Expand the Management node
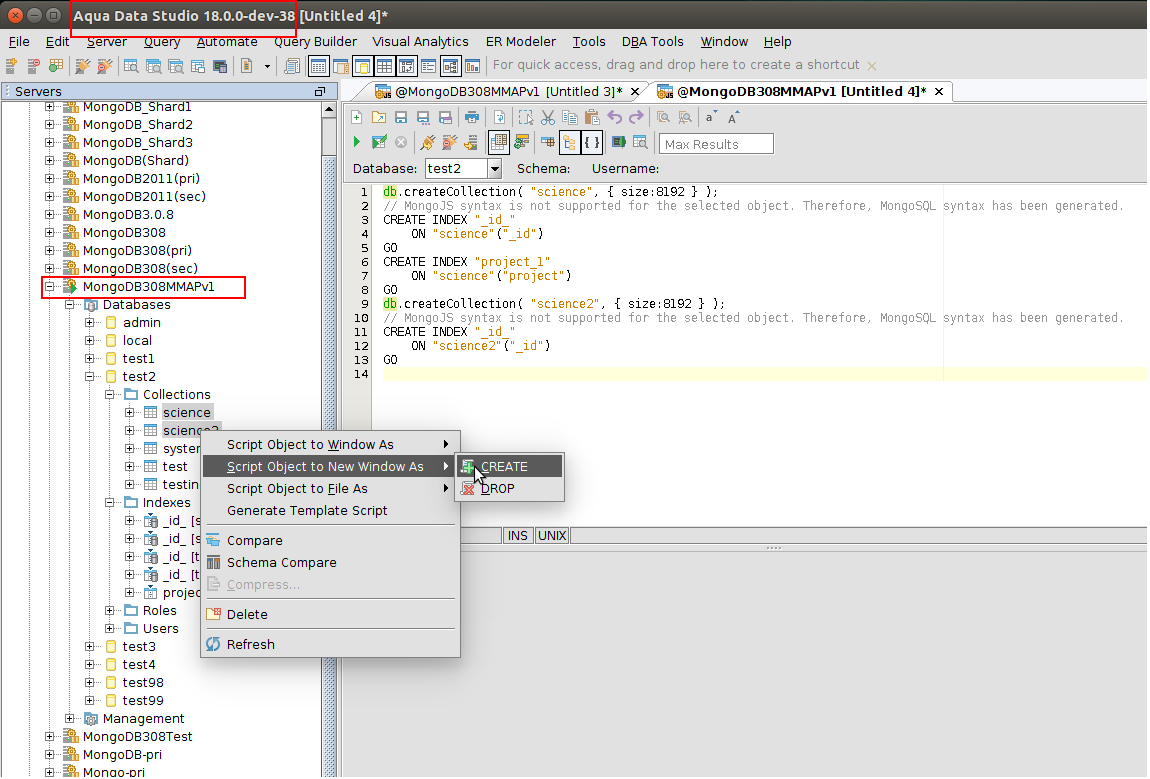 [70, 718]
